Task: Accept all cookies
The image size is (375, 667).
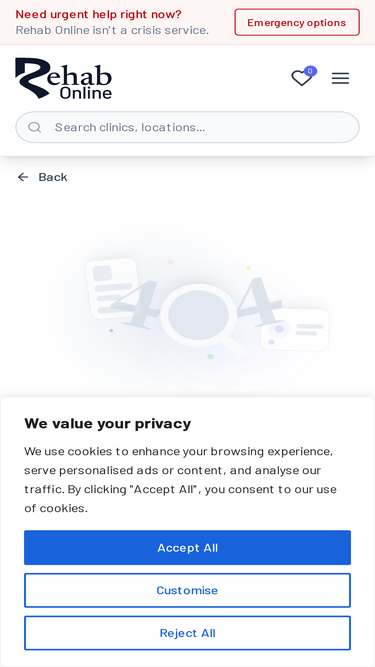Action: click(188, 547)
